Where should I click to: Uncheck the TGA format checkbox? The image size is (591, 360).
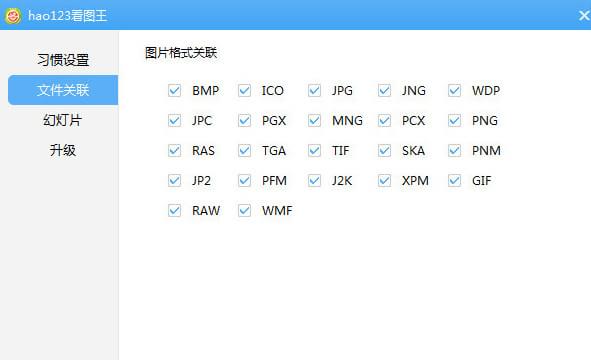click(x=245, y=150)
